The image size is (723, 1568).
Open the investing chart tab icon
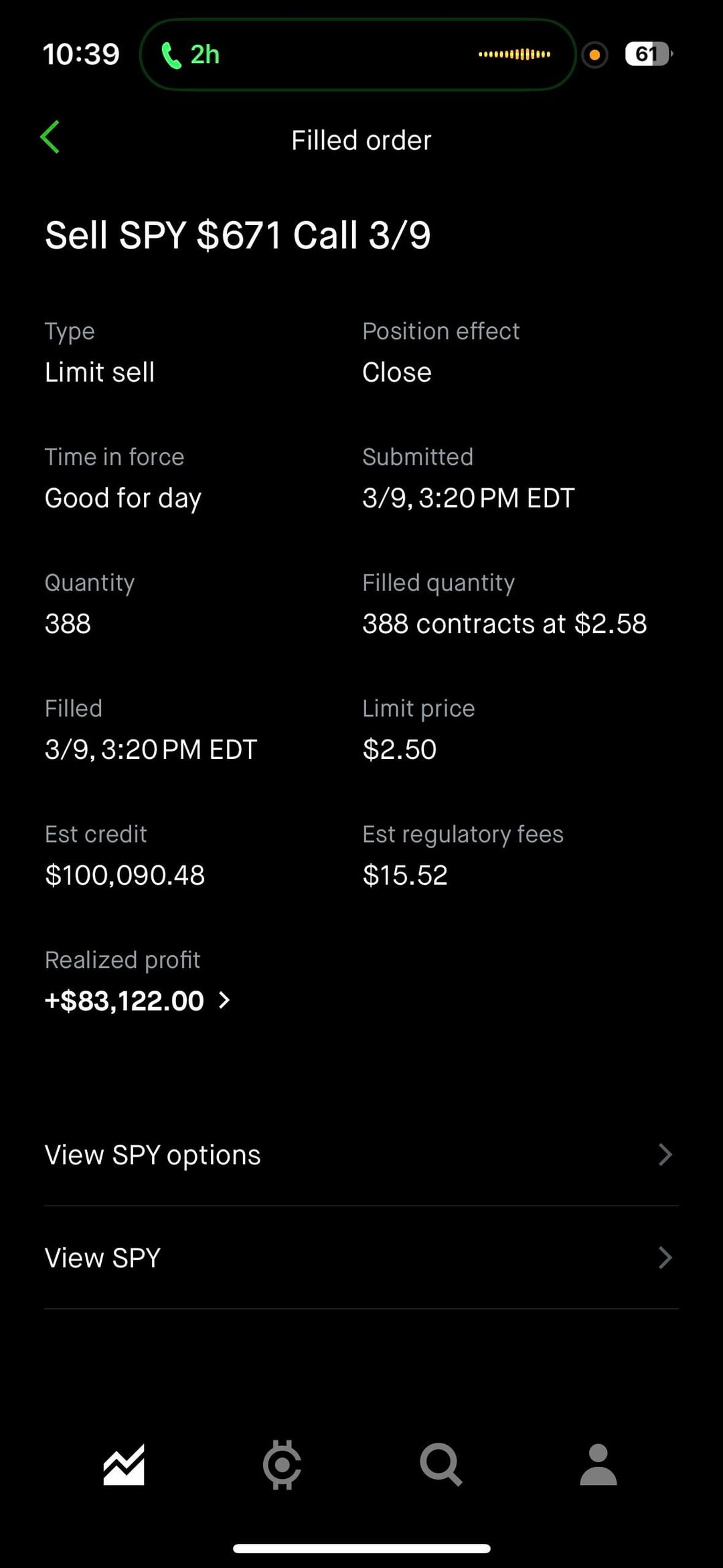coord(124,1465)
